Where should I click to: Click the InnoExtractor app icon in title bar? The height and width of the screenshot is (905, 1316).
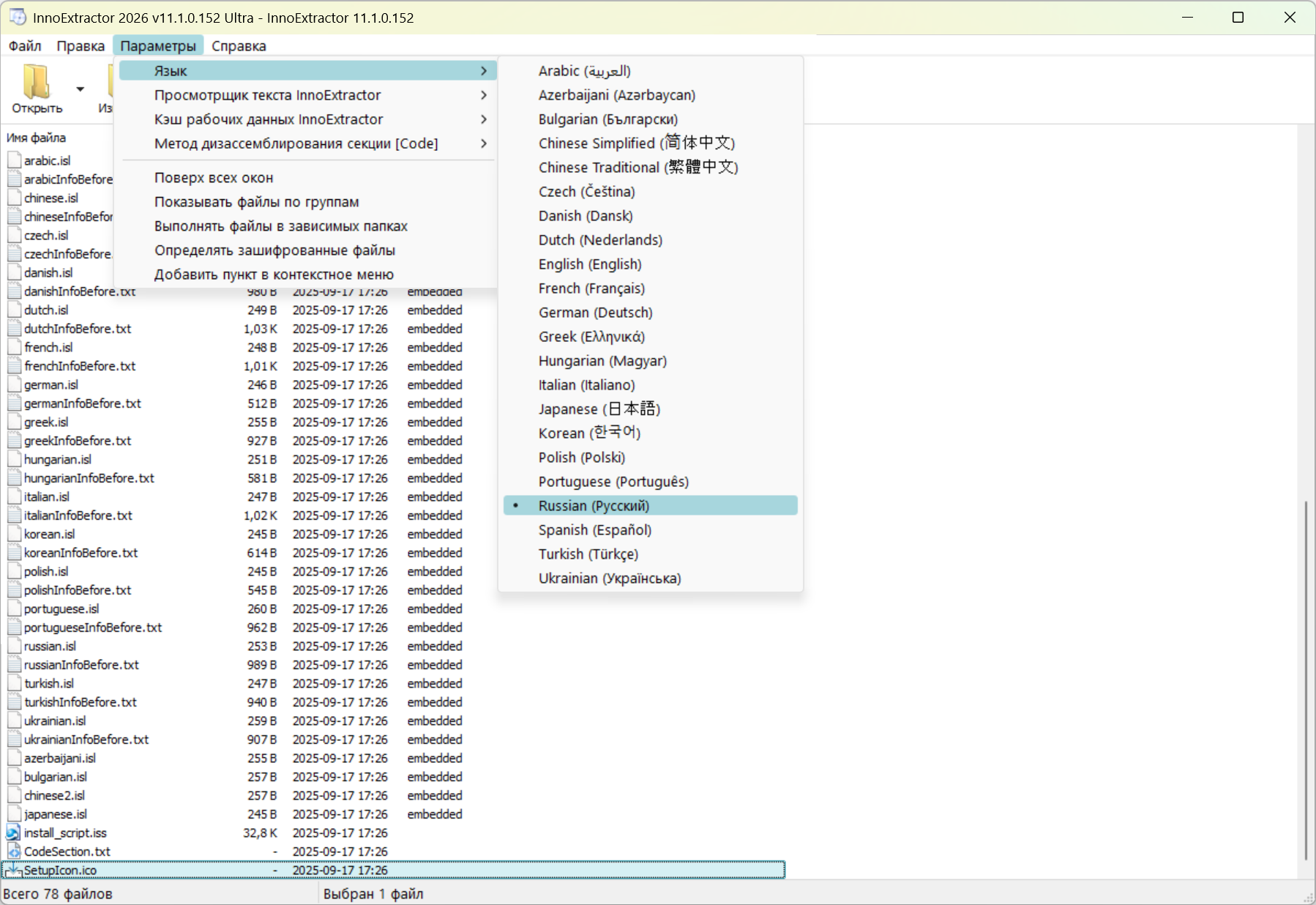pos(18,17)
